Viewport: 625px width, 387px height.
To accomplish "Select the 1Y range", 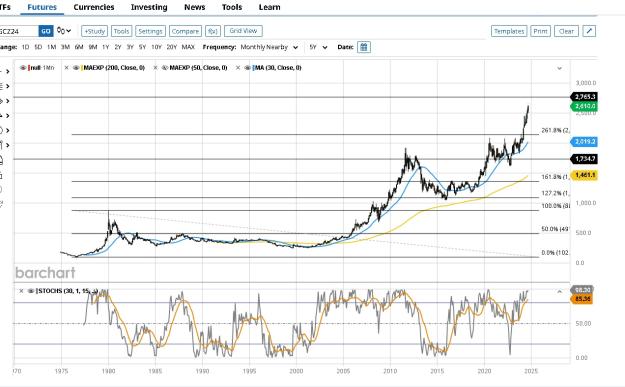I will (106, 47).
